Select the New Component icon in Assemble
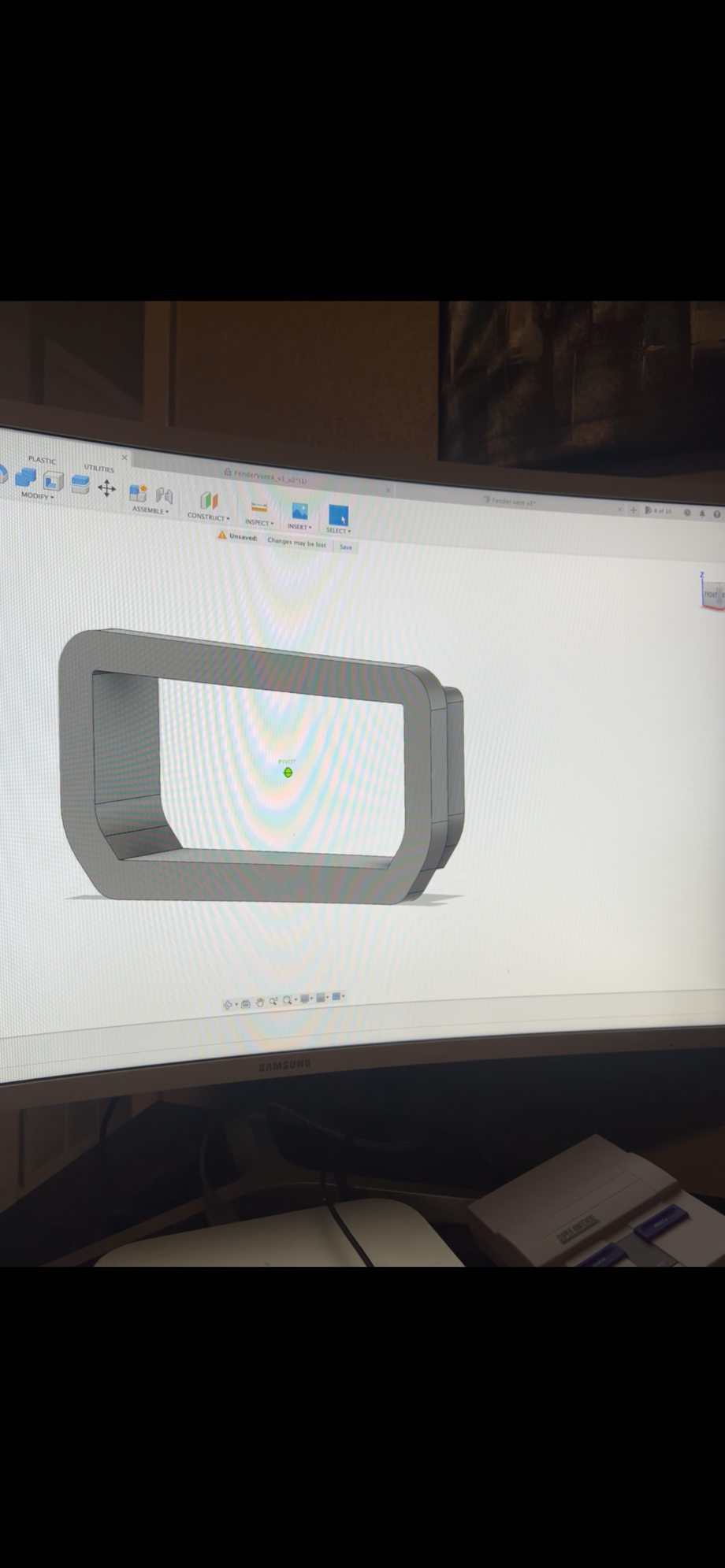The height and width of the screenshot is (1568, 725). (138, 493)
